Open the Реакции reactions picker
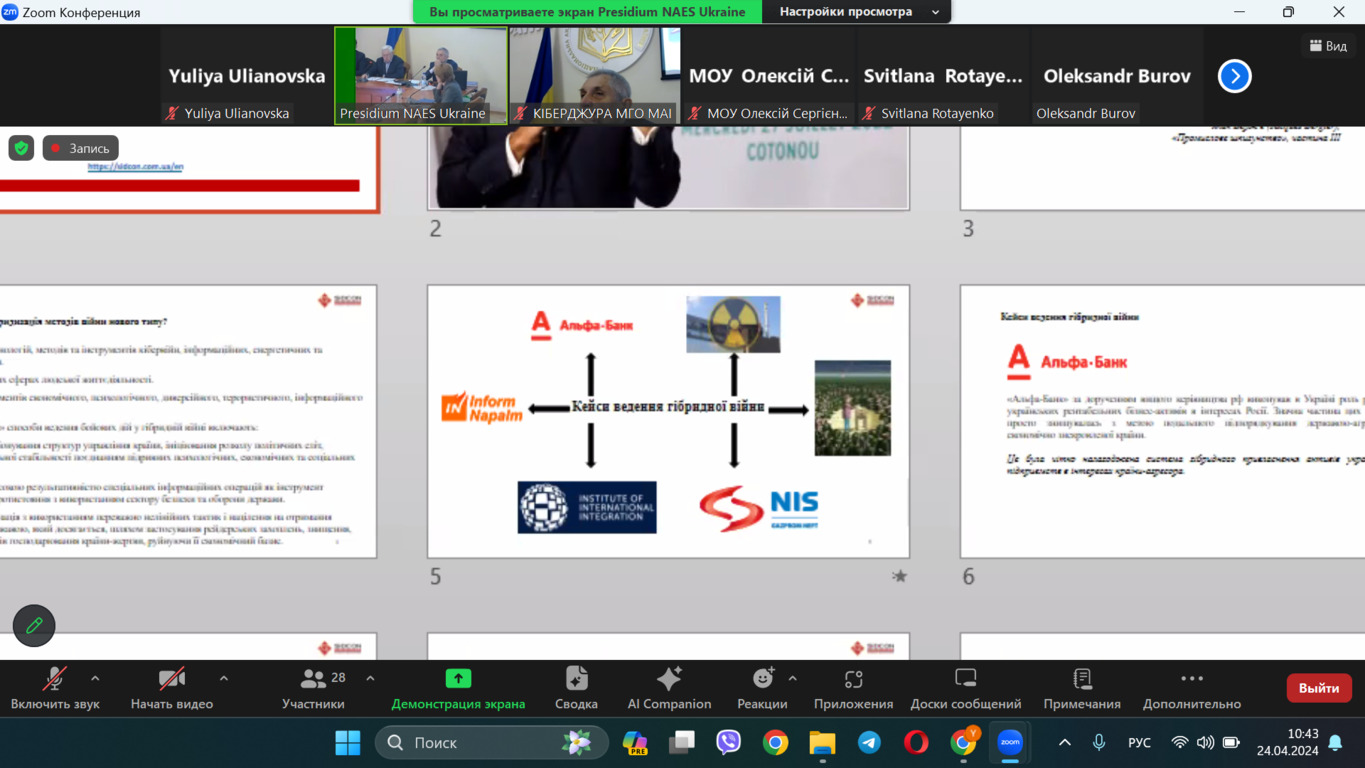The image size is (1365, 768). (762, 689)
